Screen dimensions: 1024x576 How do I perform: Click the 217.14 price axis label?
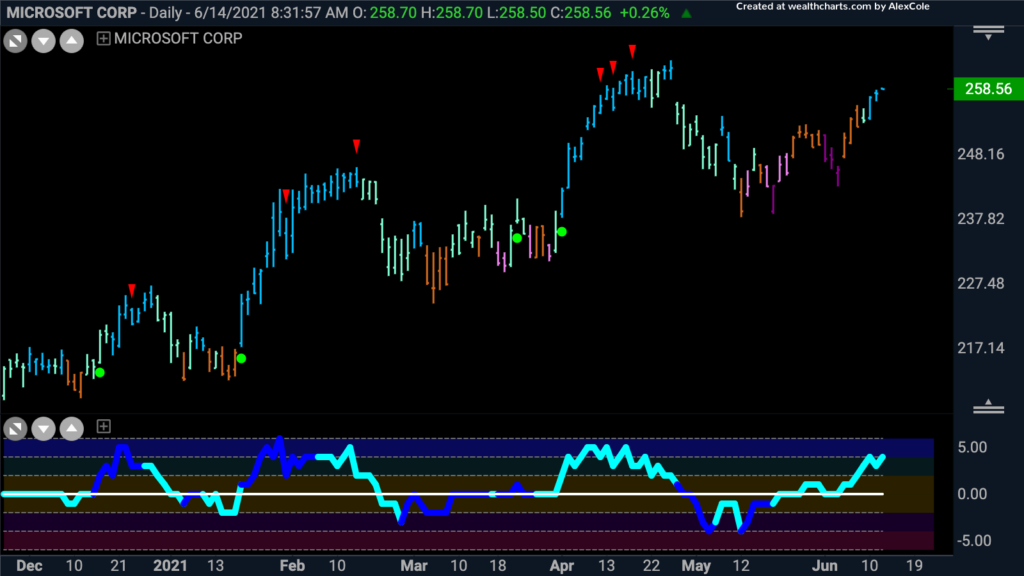pos(981,348)
